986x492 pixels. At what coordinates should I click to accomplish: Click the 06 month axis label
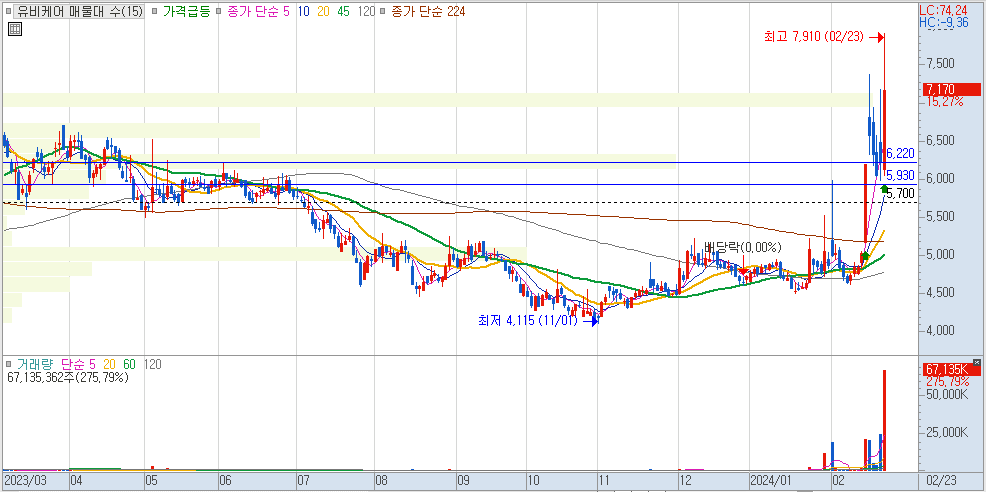225,481
